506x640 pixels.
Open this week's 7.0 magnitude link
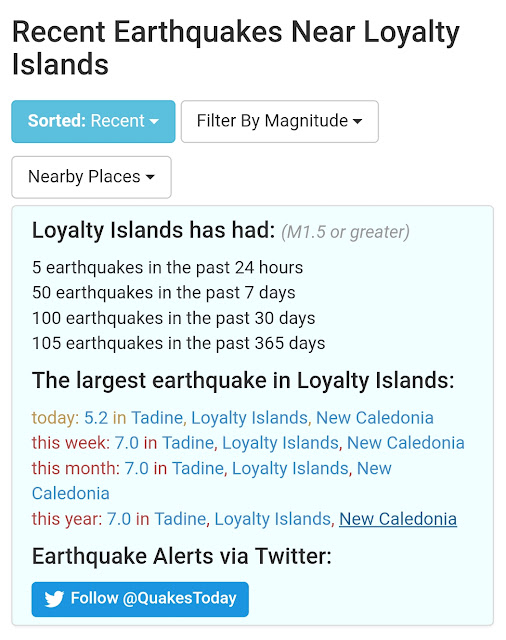click(x=126, y=443)
